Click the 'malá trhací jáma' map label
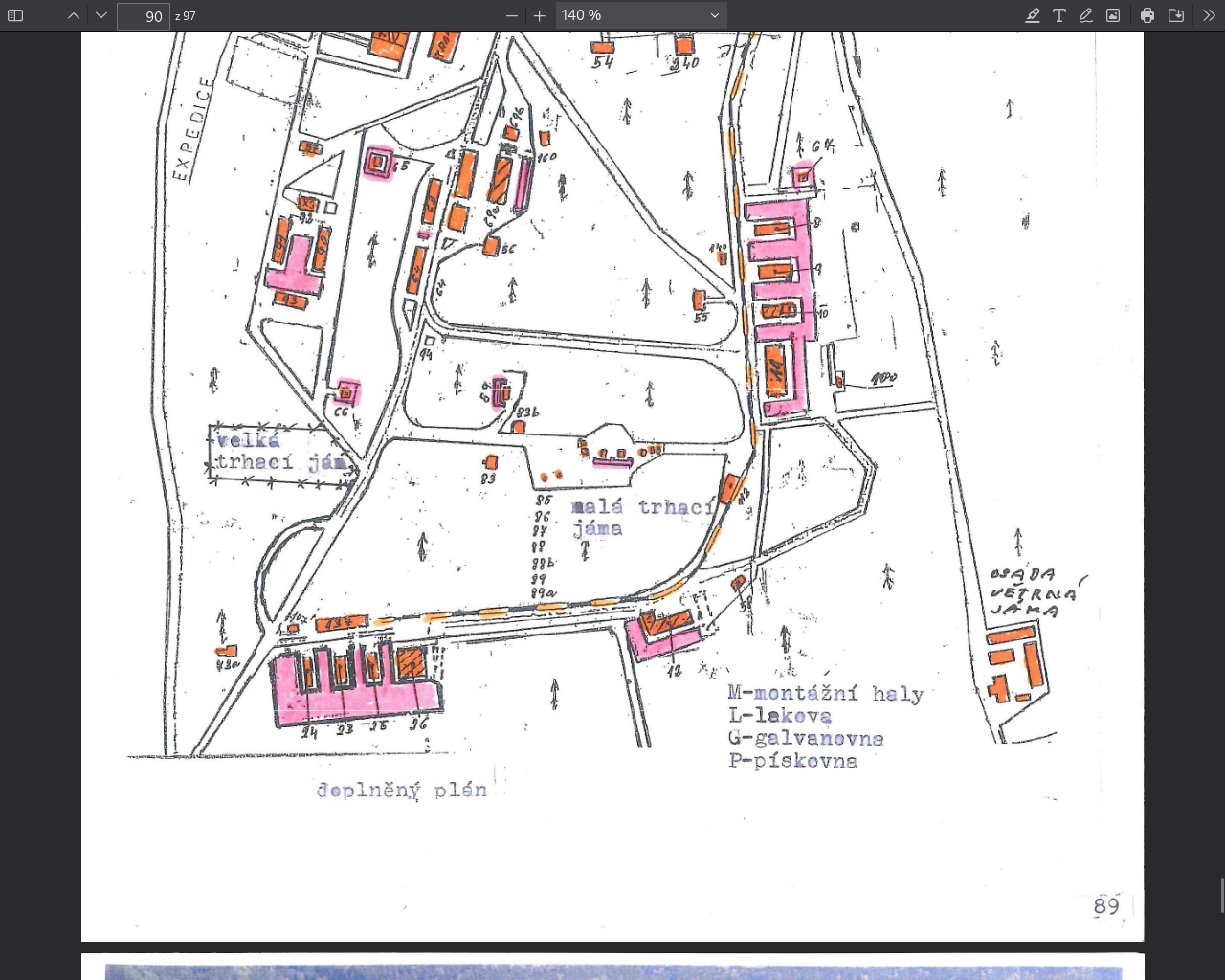 tap(641, 517)
